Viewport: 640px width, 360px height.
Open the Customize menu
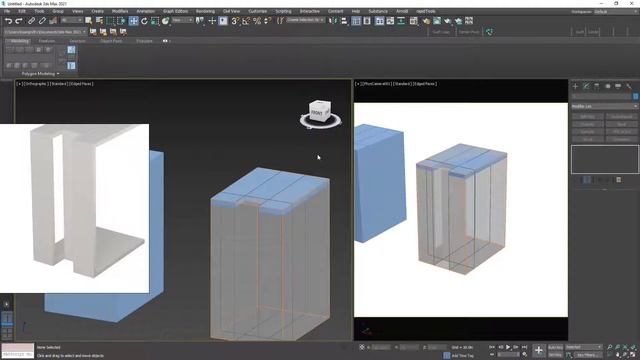pyautogui.click(x=258, y=11)
